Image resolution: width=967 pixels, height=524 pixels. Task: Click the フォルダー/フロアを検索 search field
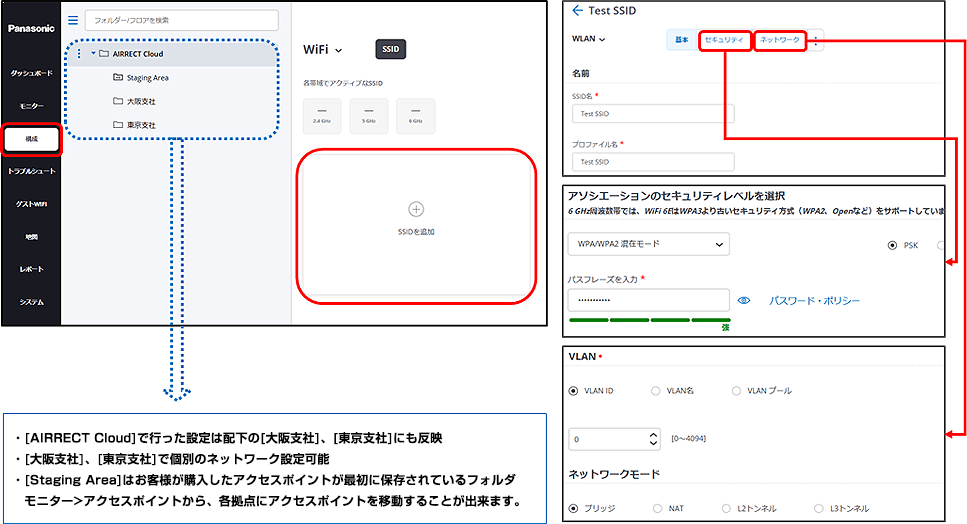(181, 20)
